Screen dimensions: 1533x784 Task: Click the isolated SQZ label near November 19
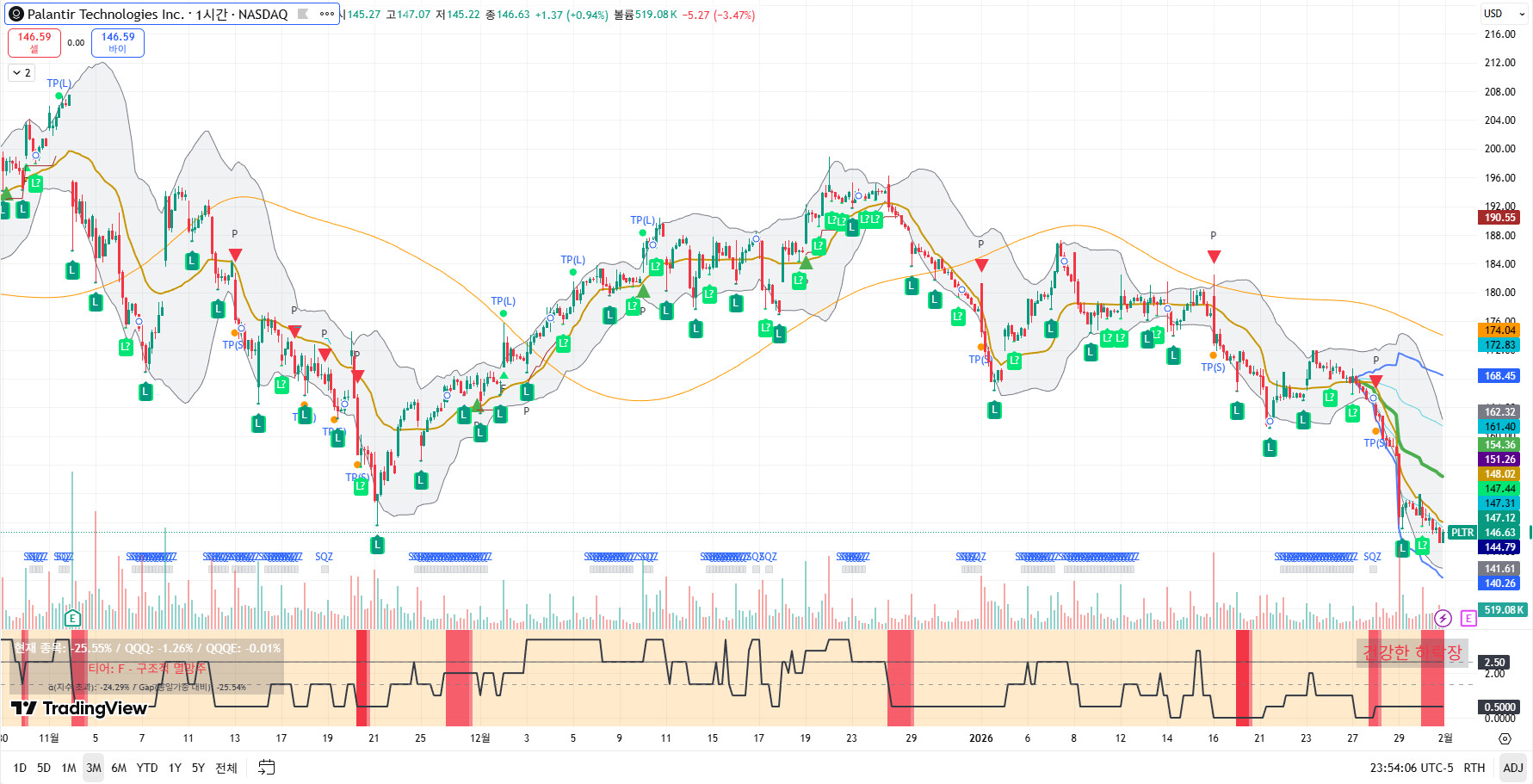click(324, 557)
